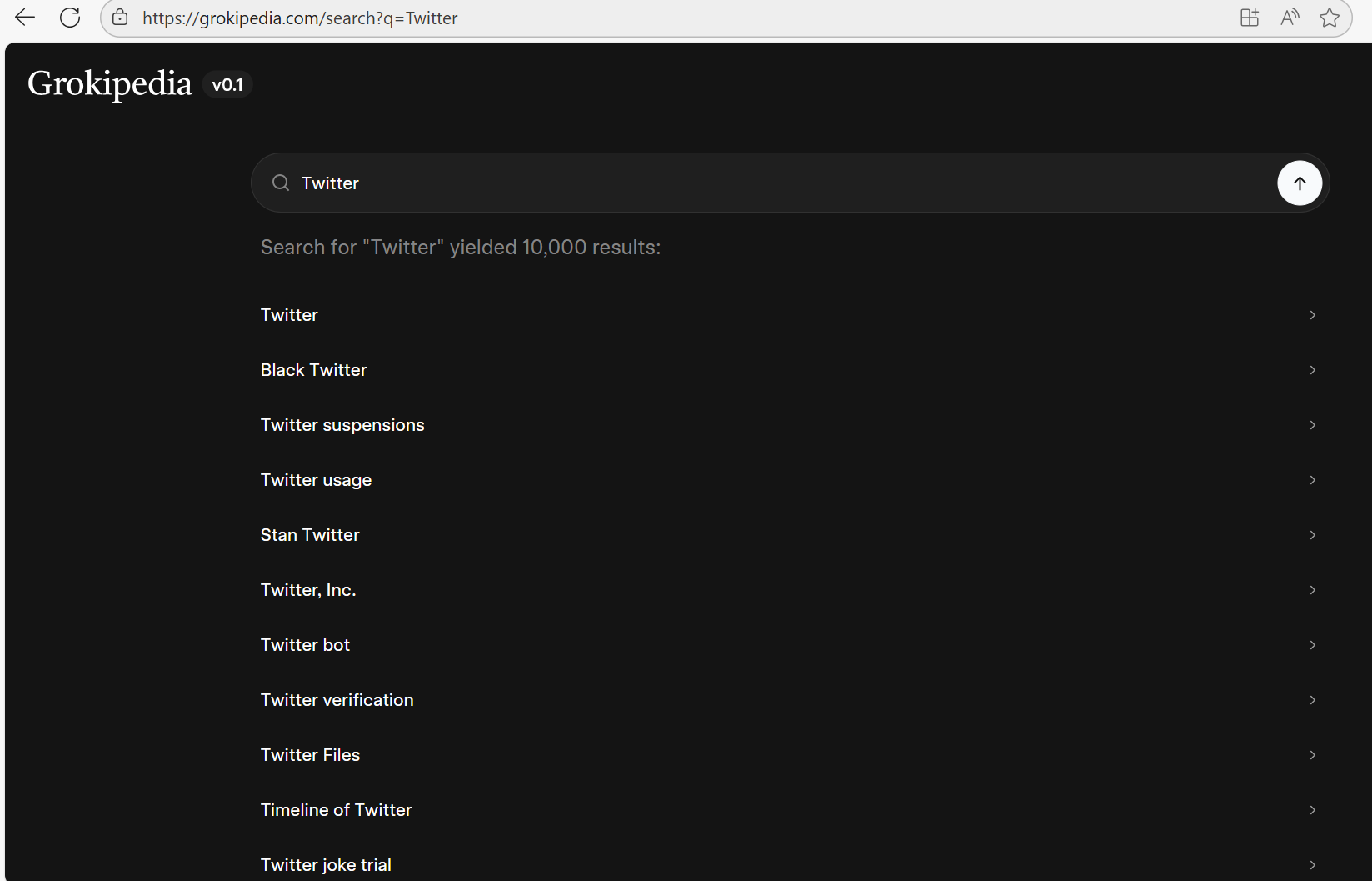The width and height of the screenshot is (1372, 881).
Task: Open the Black Twitter result
Action: [313, 370]
